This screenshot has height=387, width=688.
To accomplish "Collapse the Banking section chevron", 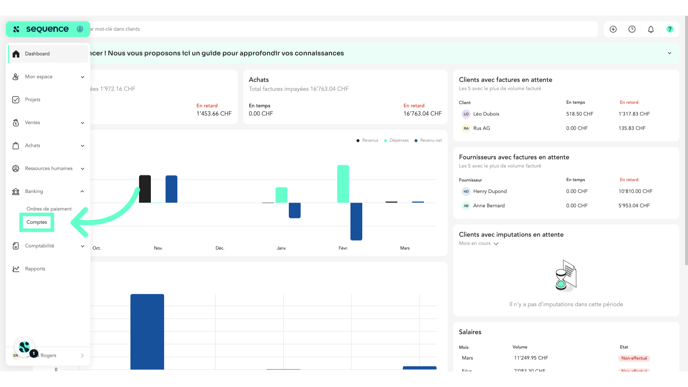I will tap(82, 191).
